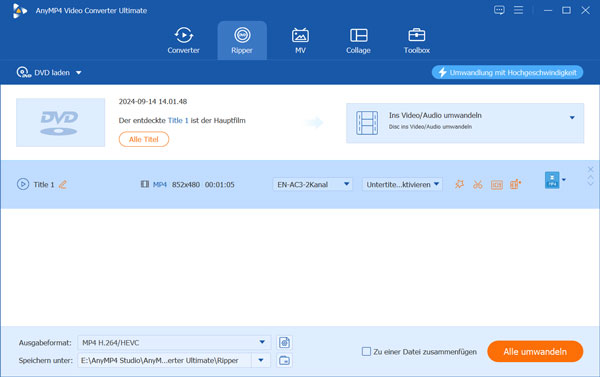
Task: Click the 2024-09-14 14.01.48 disc name
Action: coord(153,101)
